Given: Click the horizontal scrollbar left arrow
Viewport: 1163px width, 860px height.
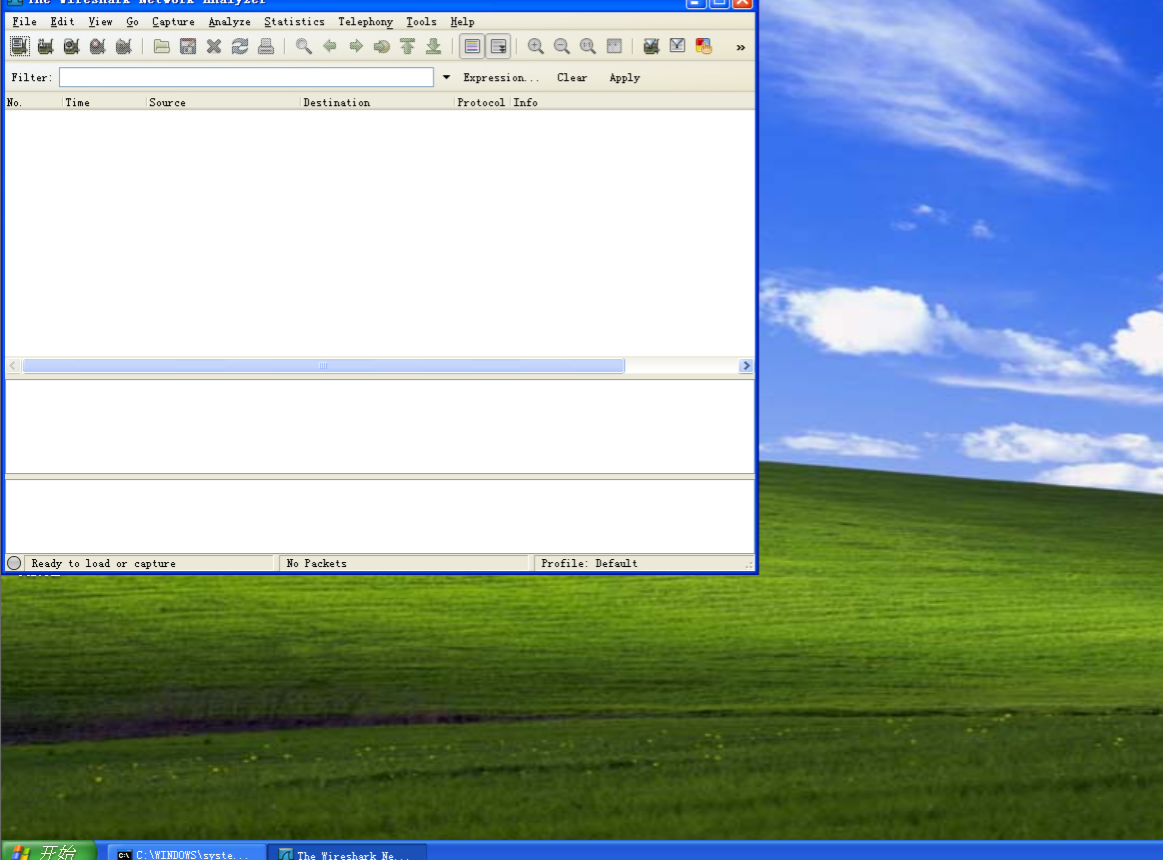Looking at the screenshot, I should (x=13, y=365).
